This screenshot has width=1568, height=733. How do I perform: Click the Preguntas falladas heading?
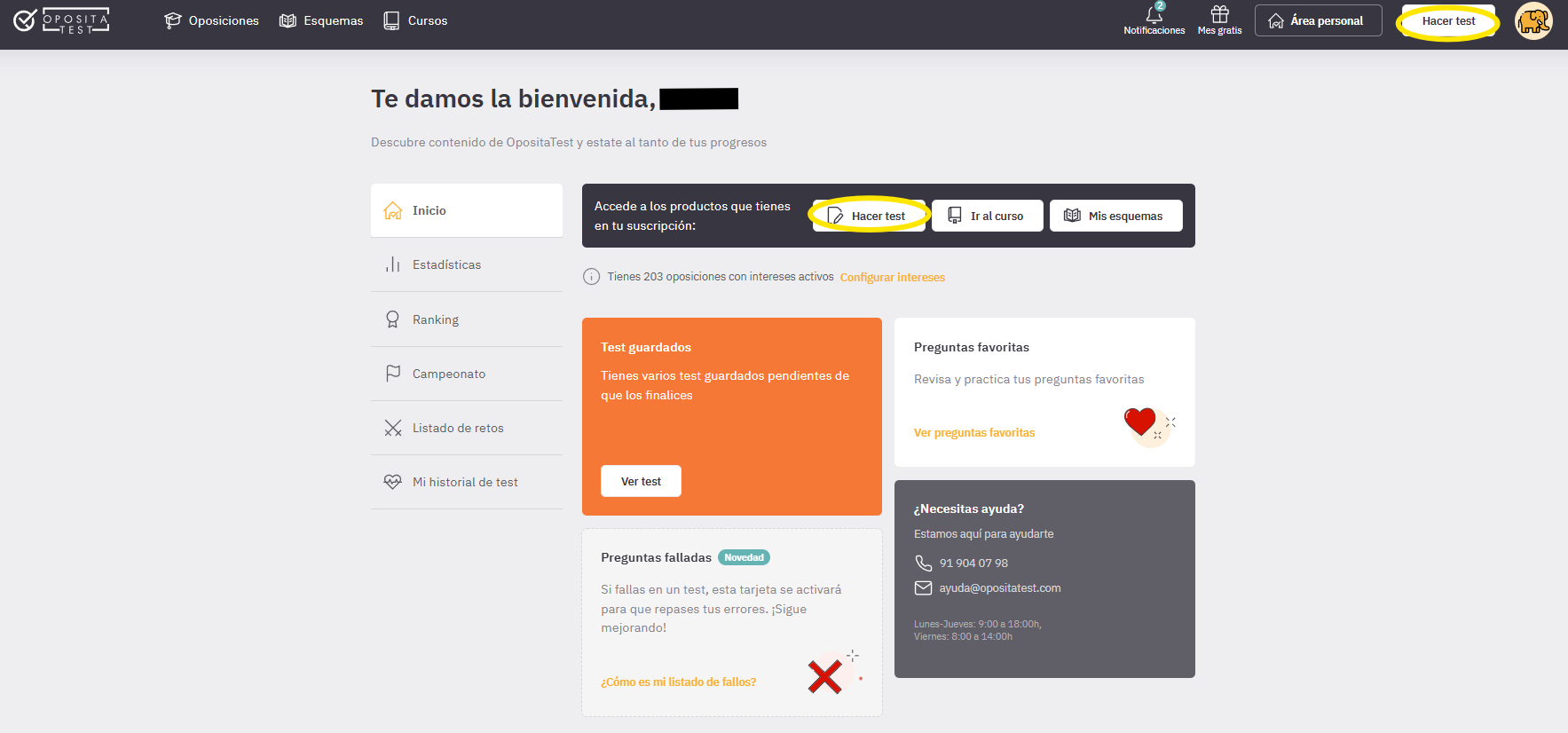click(x=656, y=557)
